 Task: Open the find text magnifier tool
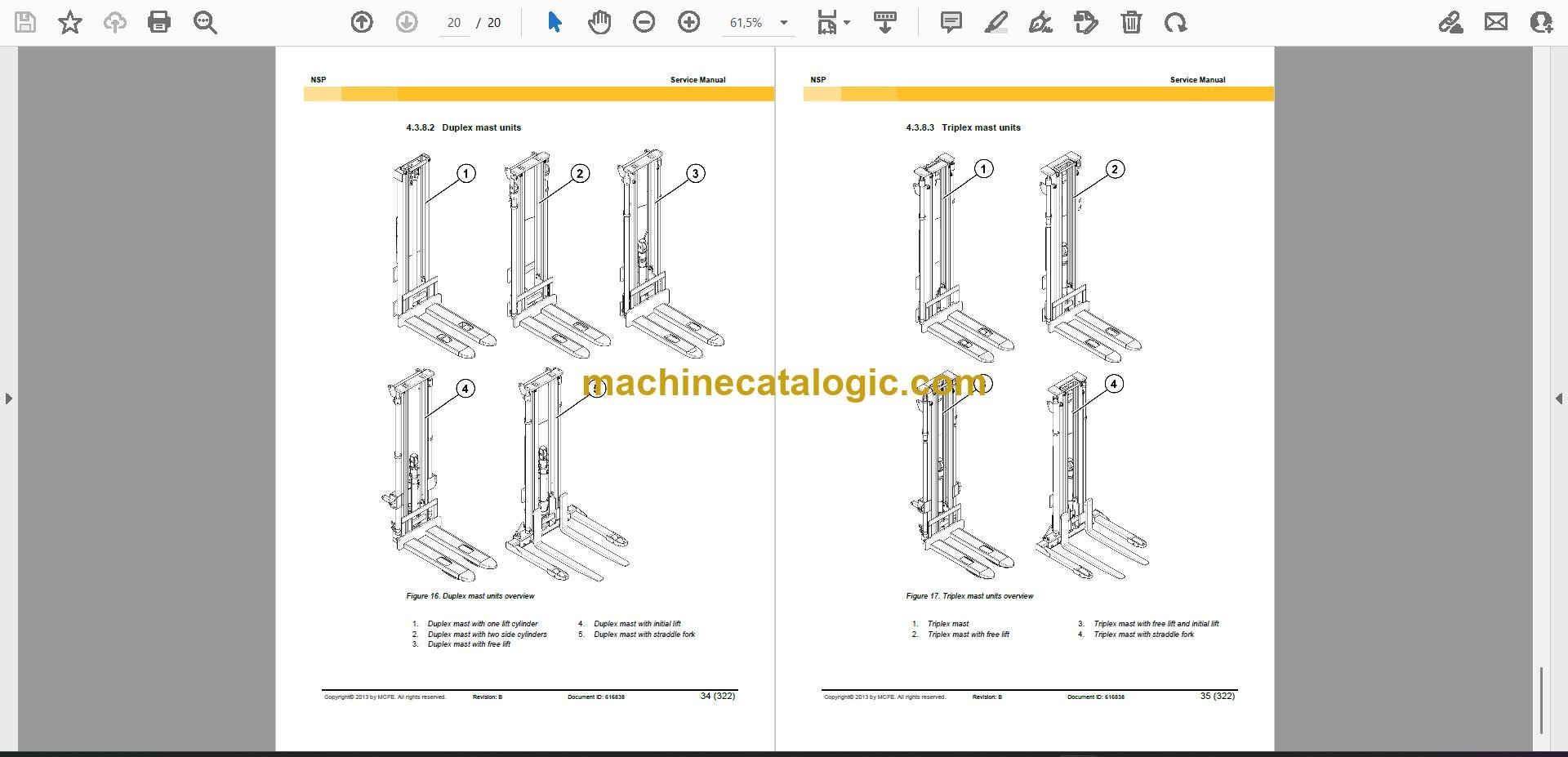click(x=205, y=22)
